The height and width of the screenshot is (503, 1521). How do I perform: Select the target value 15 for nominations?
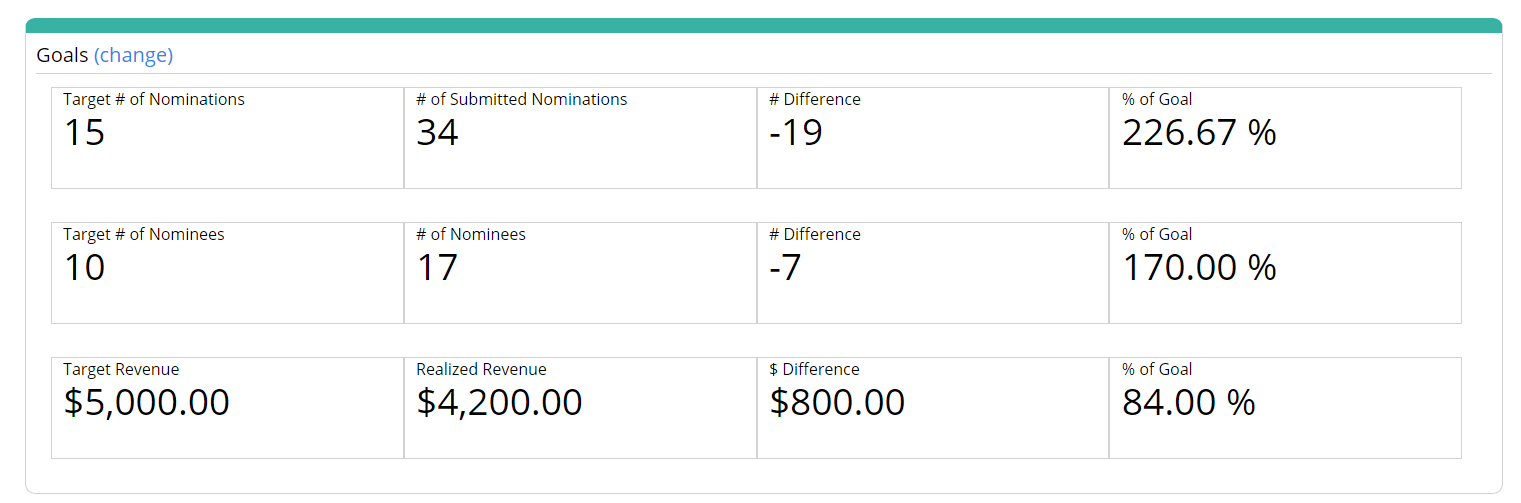(85, 133)
